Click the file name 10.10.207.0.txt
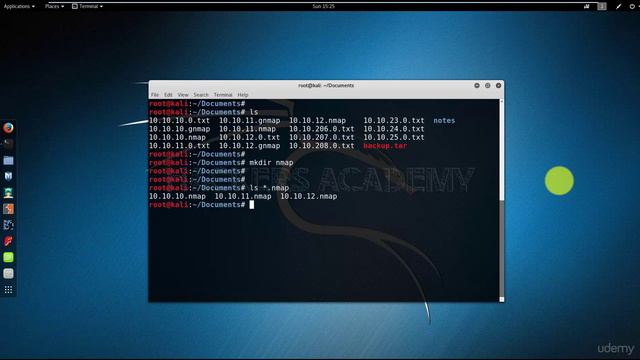The height and width of the screenshot is (360, 640). [322, 138]
